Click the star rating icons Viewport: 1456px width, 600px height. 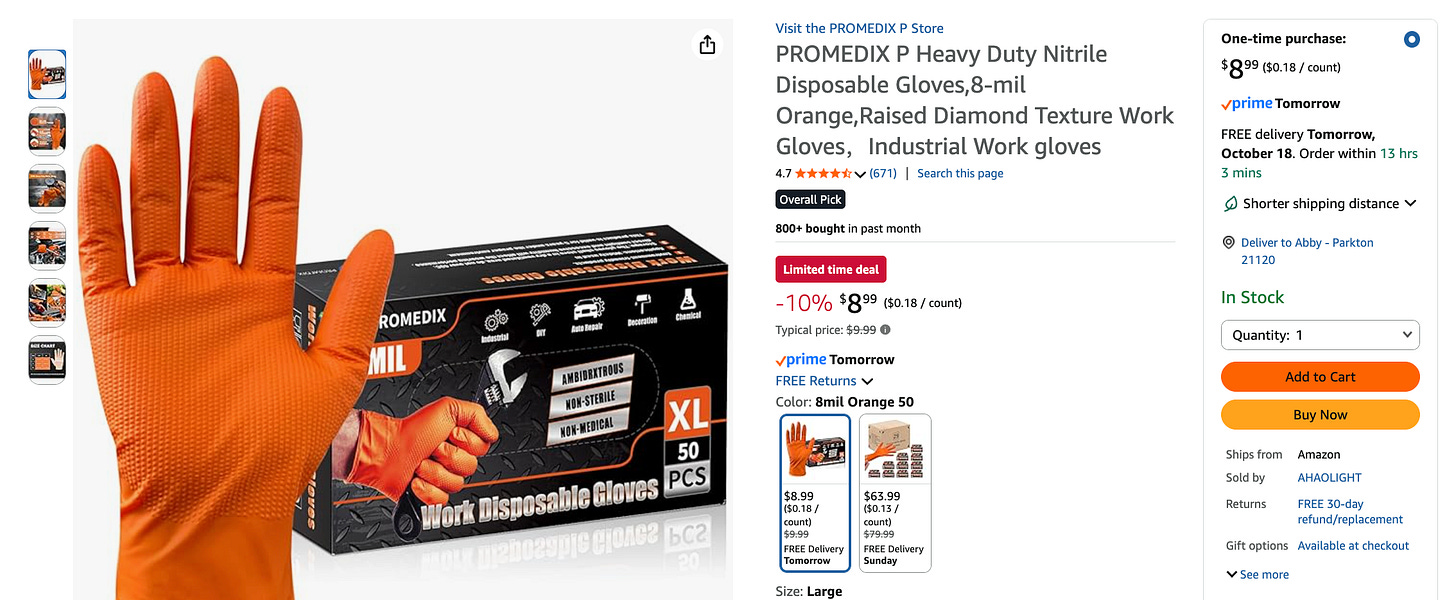(x=823, y=173)
